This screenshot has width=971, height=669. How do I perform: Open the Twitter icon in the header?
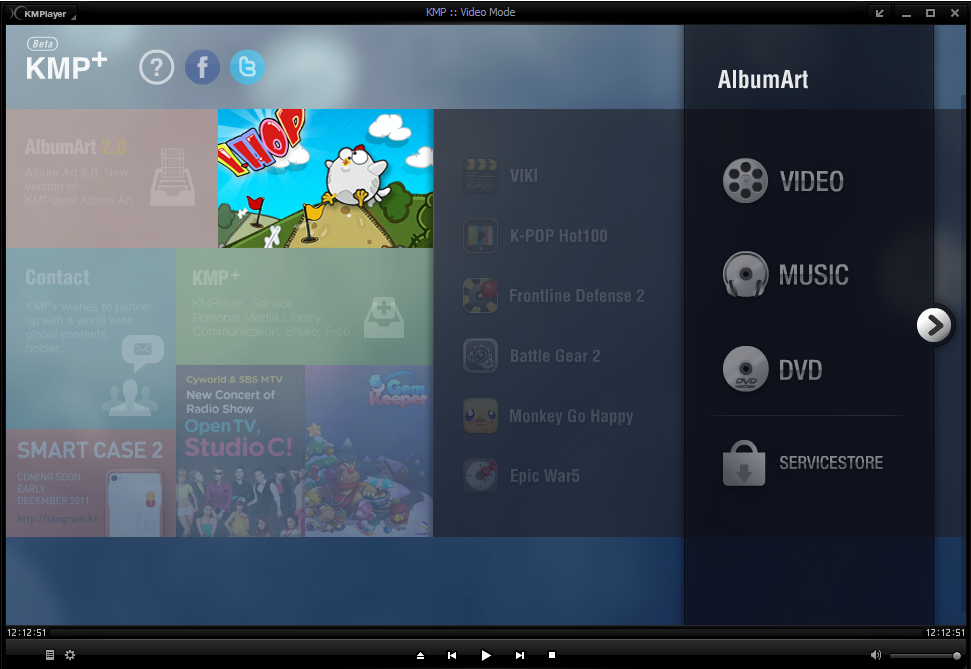(248, 67)
